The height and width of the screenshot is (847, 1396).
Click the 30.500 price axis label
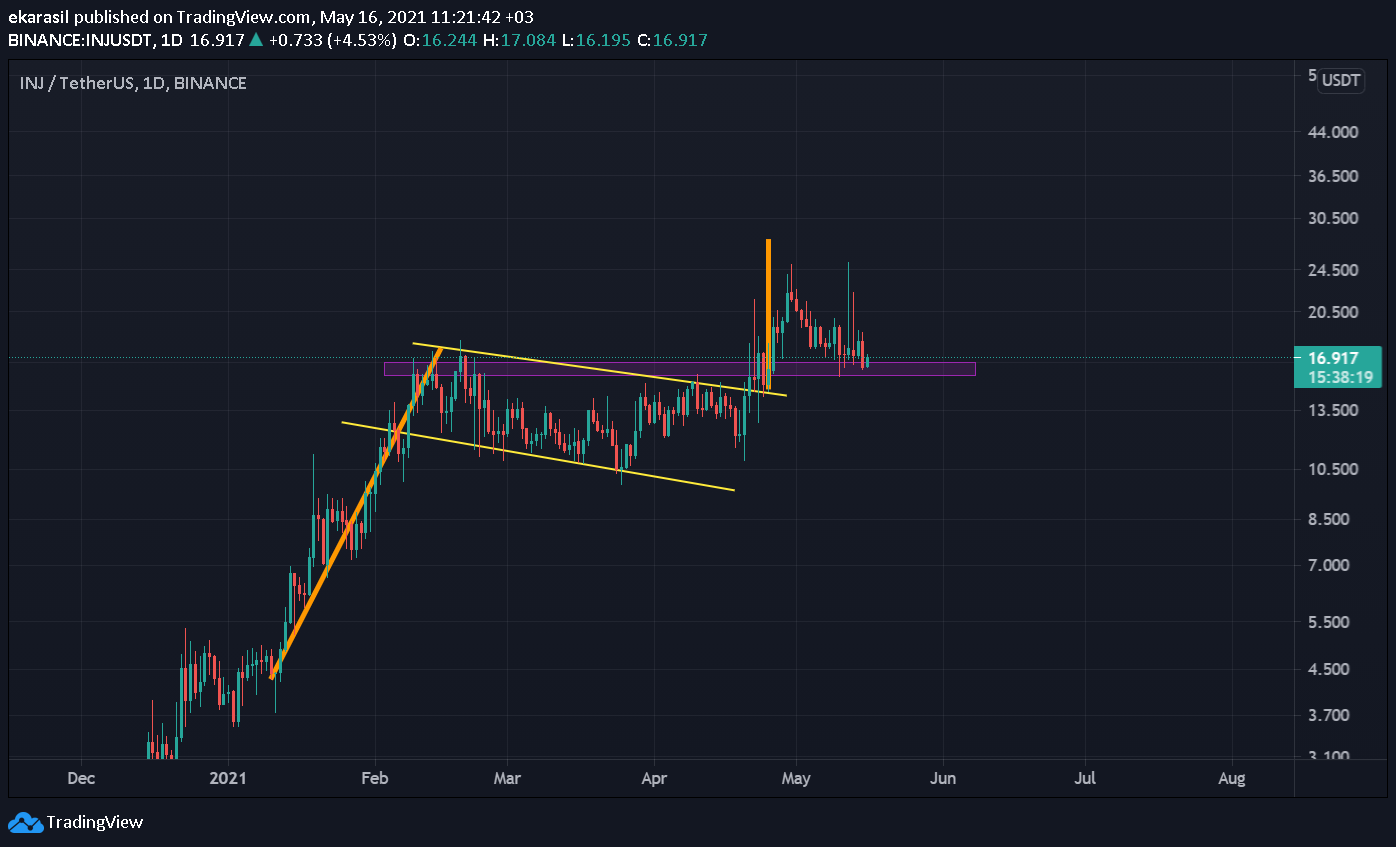pos(1332,218)
